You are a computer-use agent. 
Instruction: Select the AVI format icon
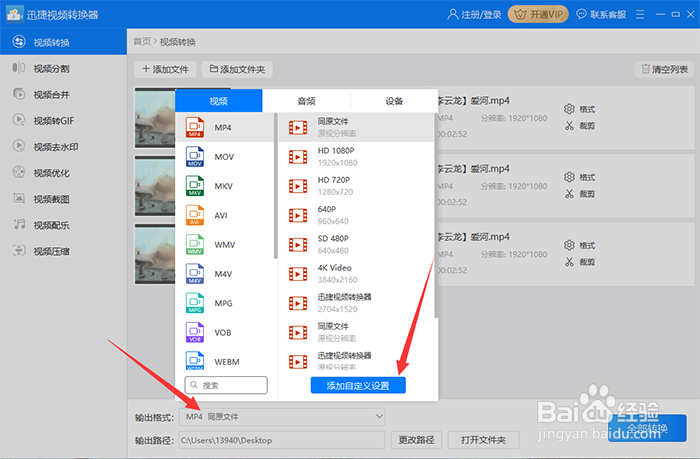pyautogui.click(x=195, y=215)
